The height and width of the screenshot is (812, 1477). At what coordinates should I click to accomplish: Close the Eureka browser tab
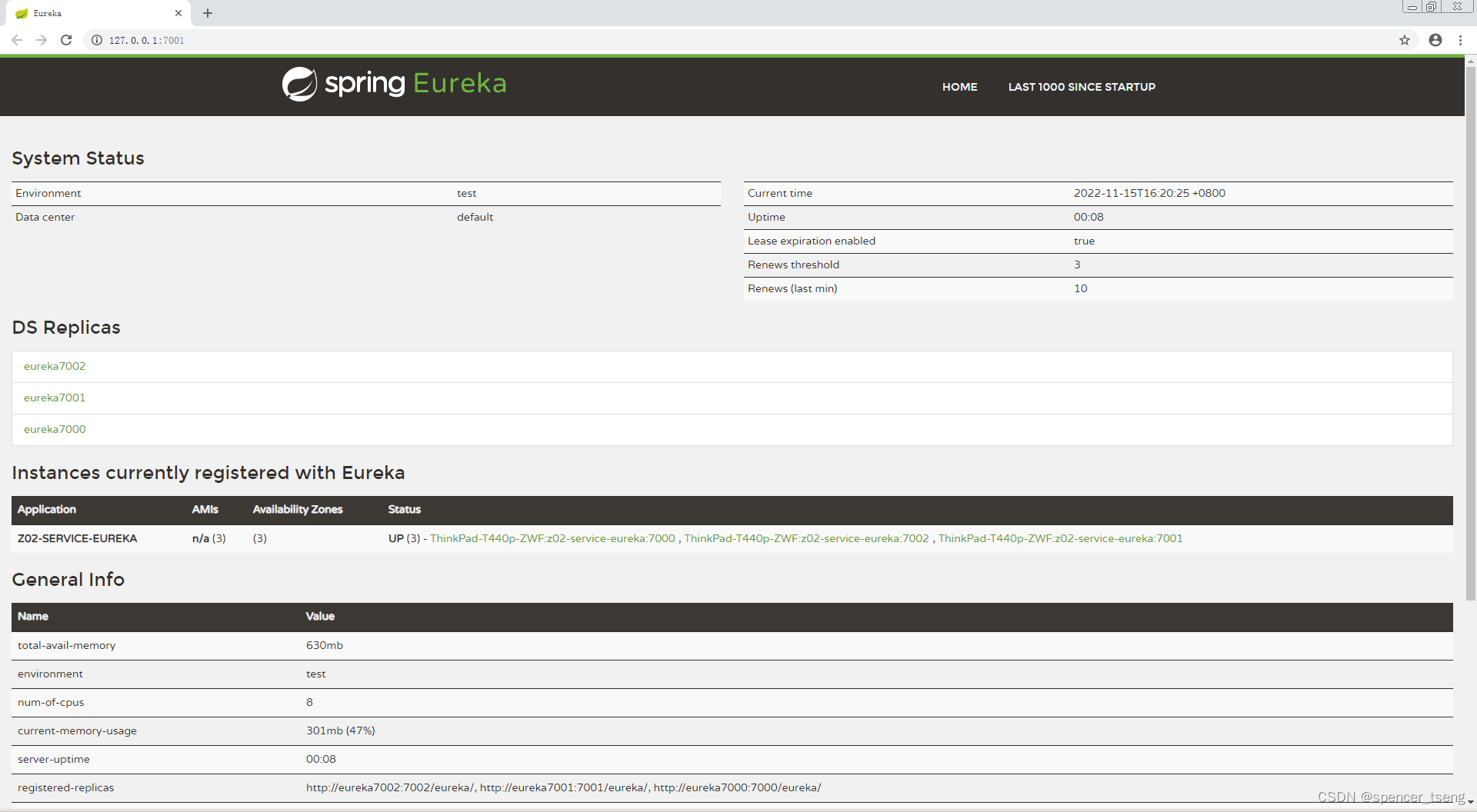pos(178,13)
